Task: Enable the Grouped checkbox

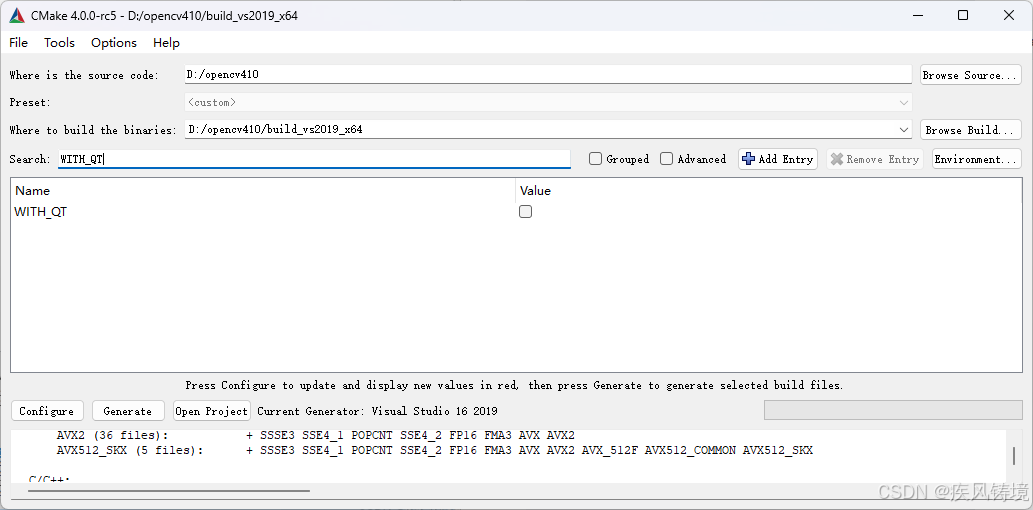Action: [596, 159]
